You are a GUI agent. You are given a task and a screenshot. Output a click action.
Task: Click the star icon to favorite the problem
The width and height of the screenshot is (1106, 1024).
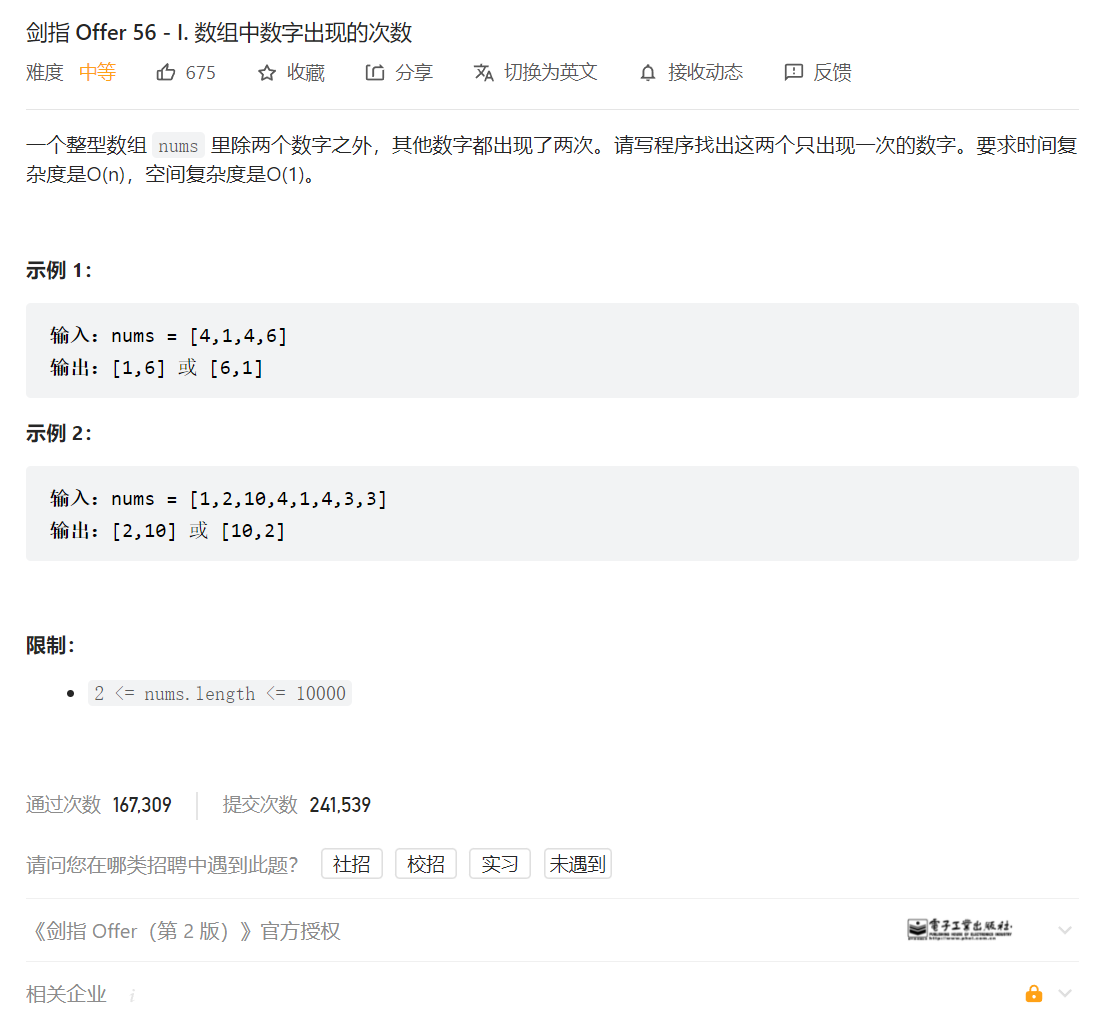(265, 71)
